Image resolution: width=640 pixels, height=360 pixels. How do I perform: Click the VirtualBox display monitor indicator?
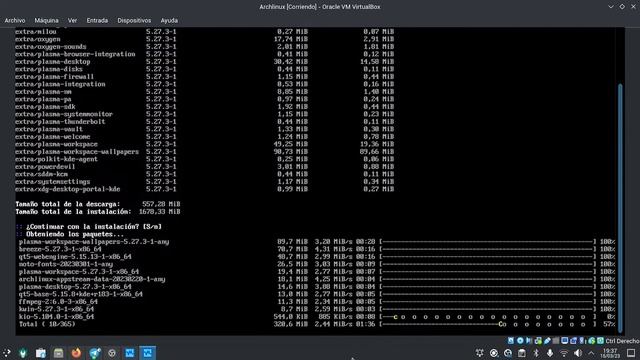(564, 340)
